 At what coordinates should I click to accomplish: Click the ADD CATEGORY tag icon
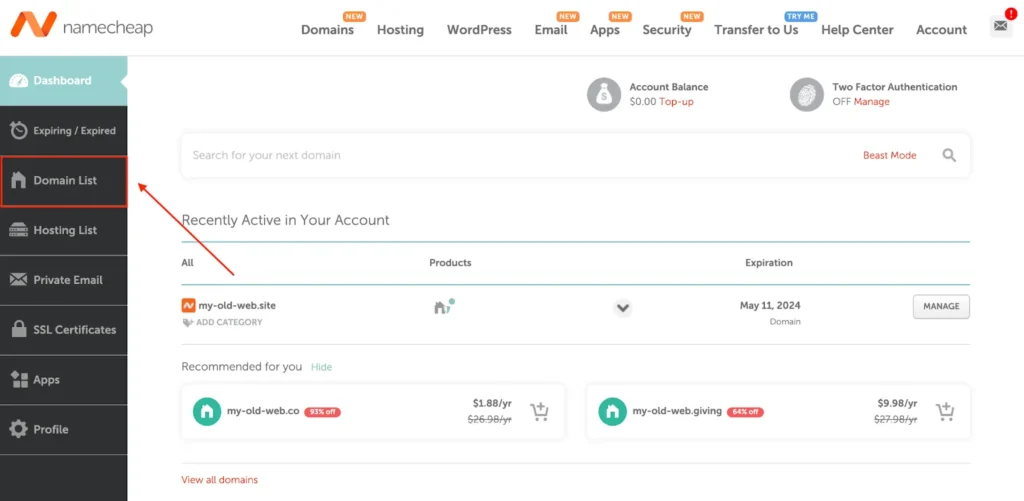(188, 322)
